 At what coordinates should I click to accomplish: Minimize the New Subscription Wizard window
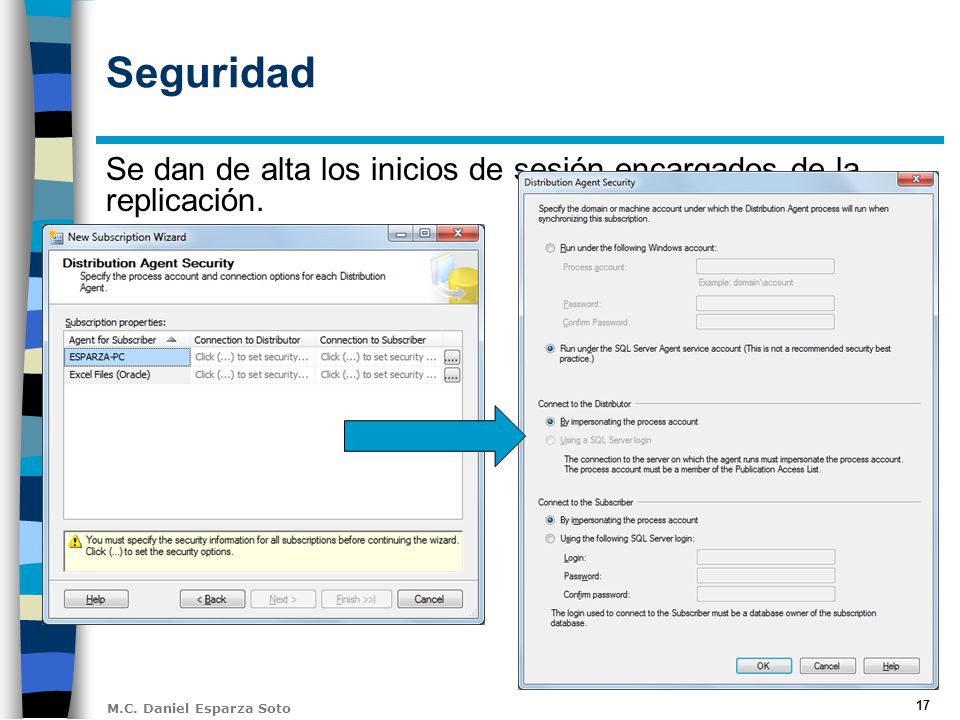400,233
